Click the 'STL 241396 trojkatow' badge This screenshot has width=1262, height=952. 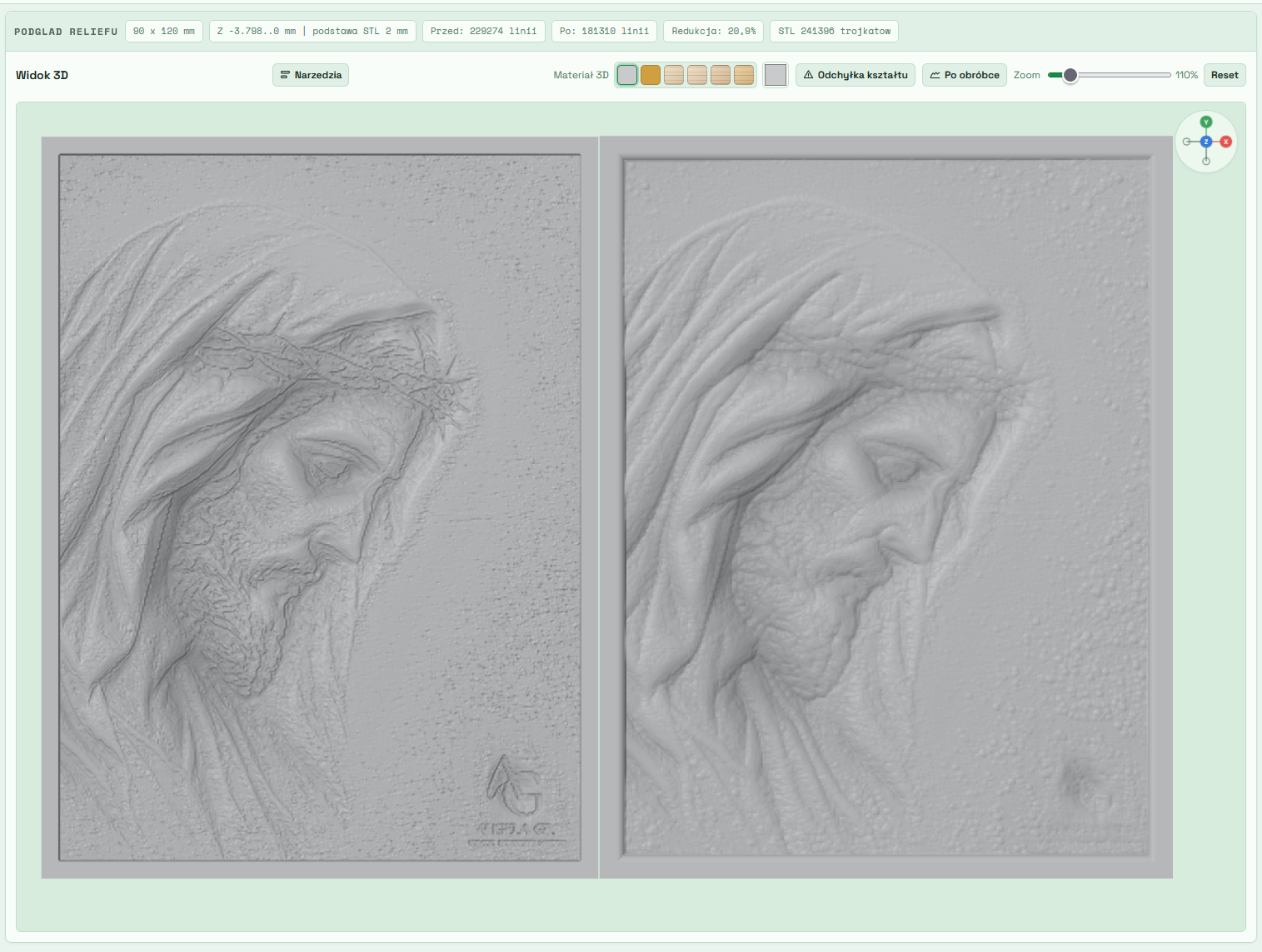pyautogui.click(x=835, y=32)
